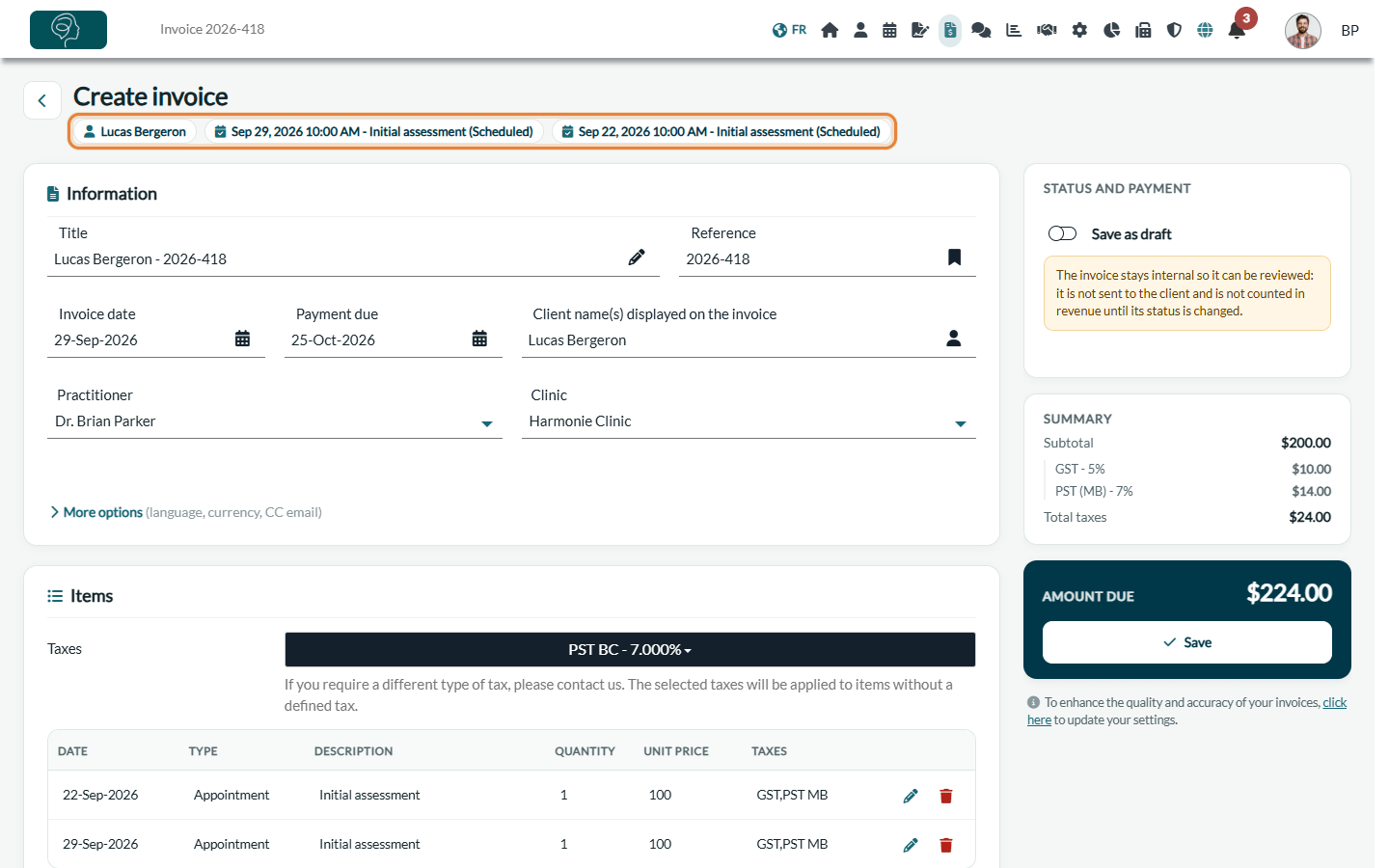Click the clinic logo in header
Screen dimensions: 1389x868
point(68,30)
